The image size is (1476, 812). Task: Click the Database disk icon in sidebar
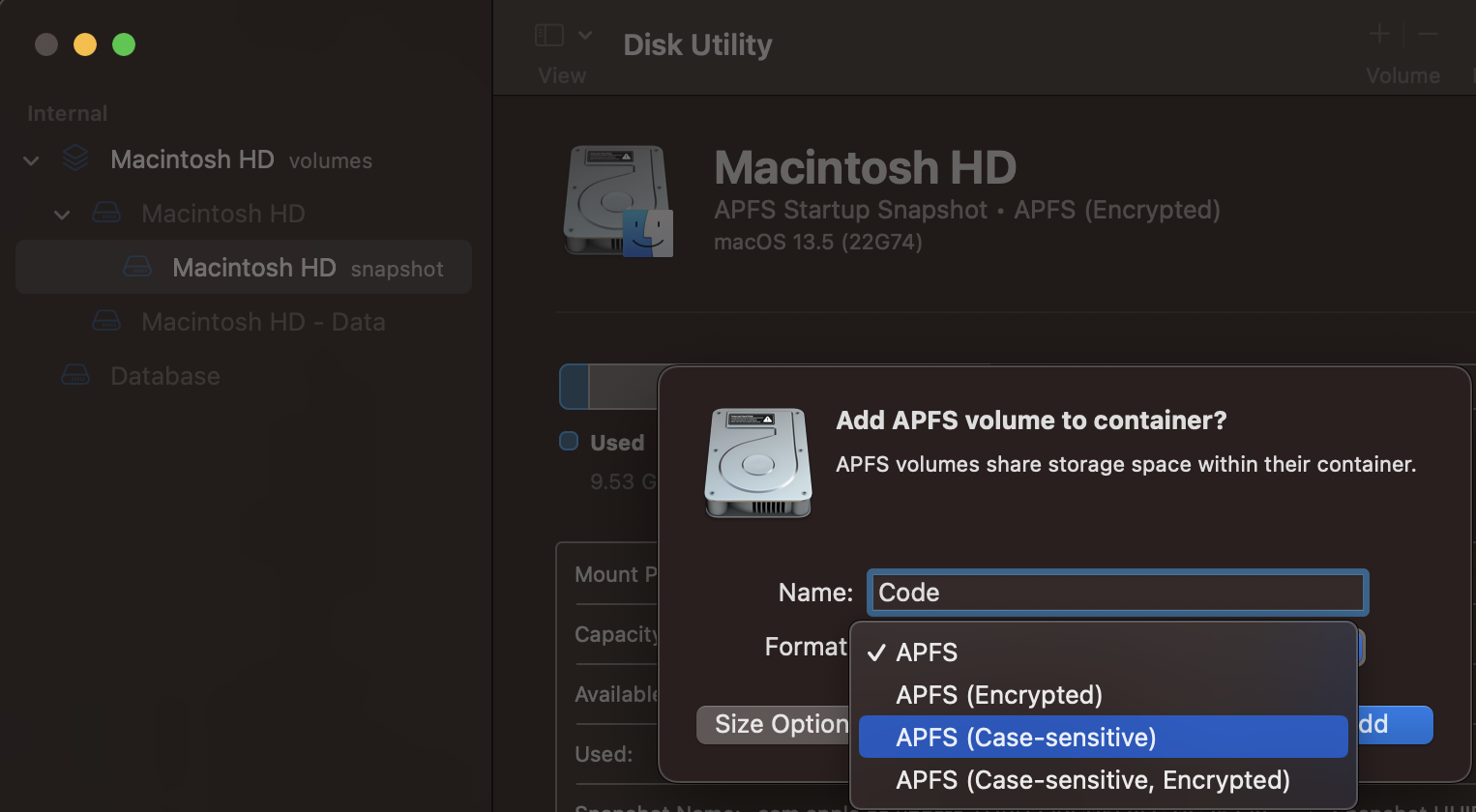75,375
